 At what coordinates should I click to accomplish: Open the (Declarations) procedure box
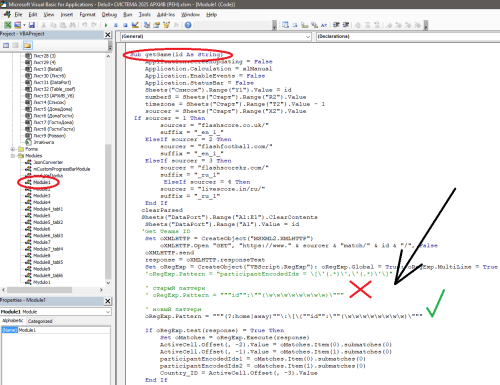pos(407,36)
